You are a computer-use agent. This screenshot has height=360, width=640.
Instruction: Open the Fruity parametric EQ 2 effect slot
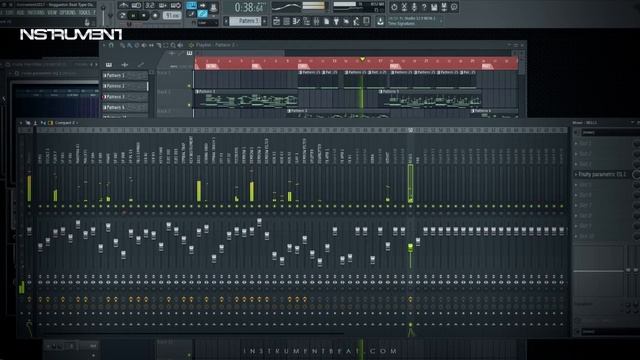(602, 174)
